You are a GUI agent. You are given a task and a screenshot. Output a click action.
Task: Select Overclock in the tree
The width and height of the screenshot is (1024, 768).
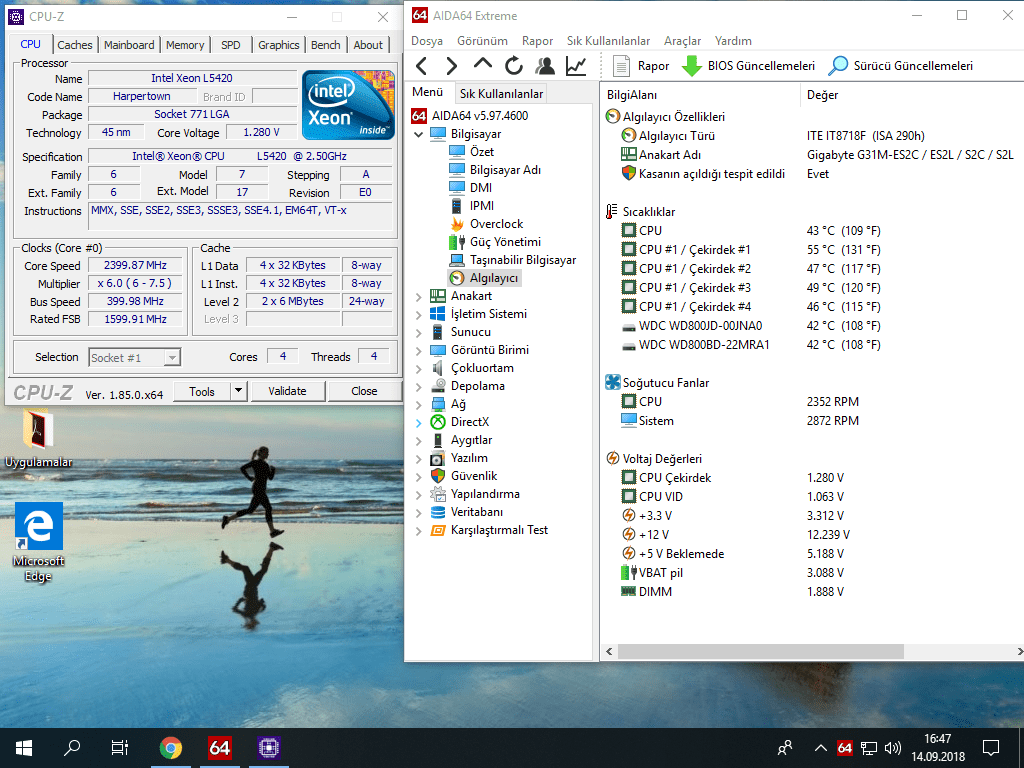click(496, 224)
